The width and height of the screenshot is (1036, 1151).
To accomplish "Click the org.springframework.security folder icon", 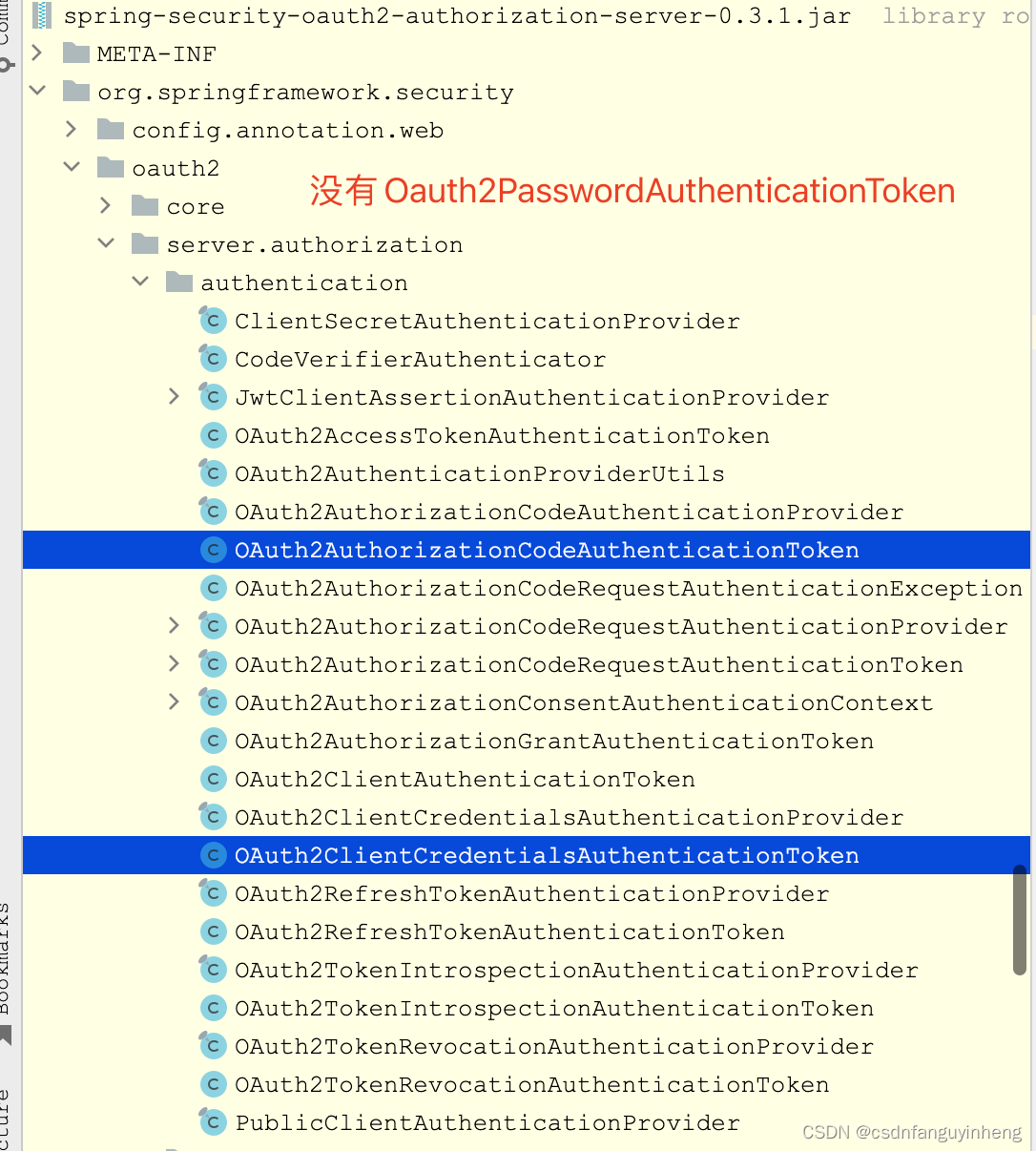I will [76, 92].
